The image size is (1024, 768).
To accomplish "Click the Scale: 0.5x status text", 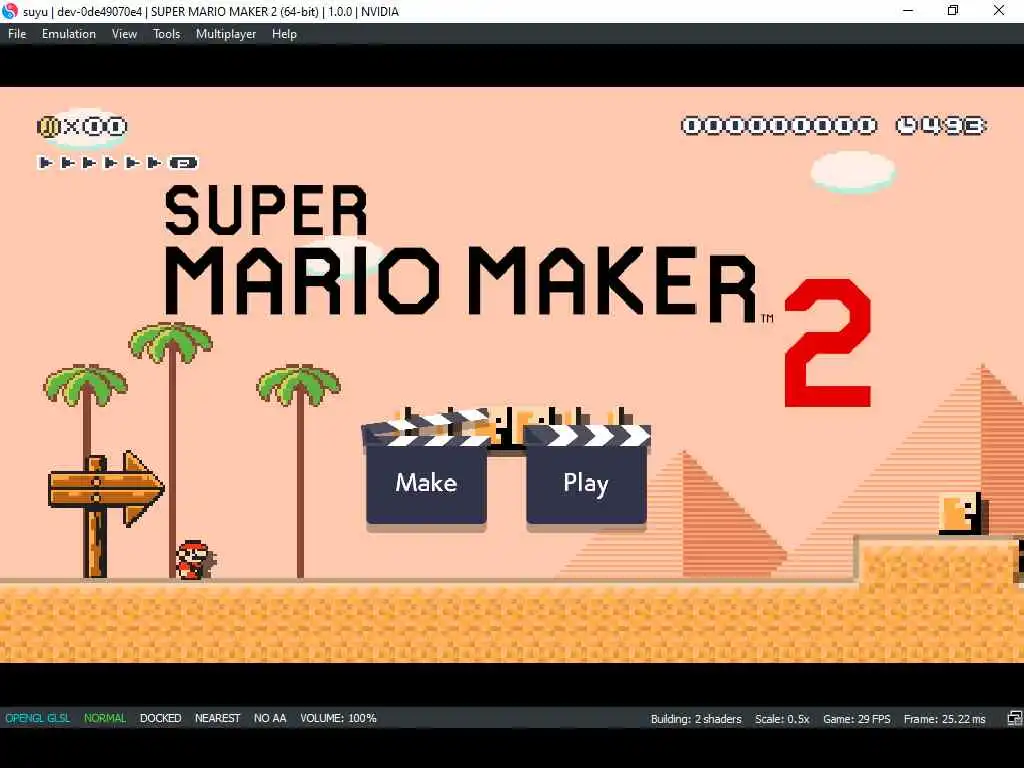I will (782, 719).
